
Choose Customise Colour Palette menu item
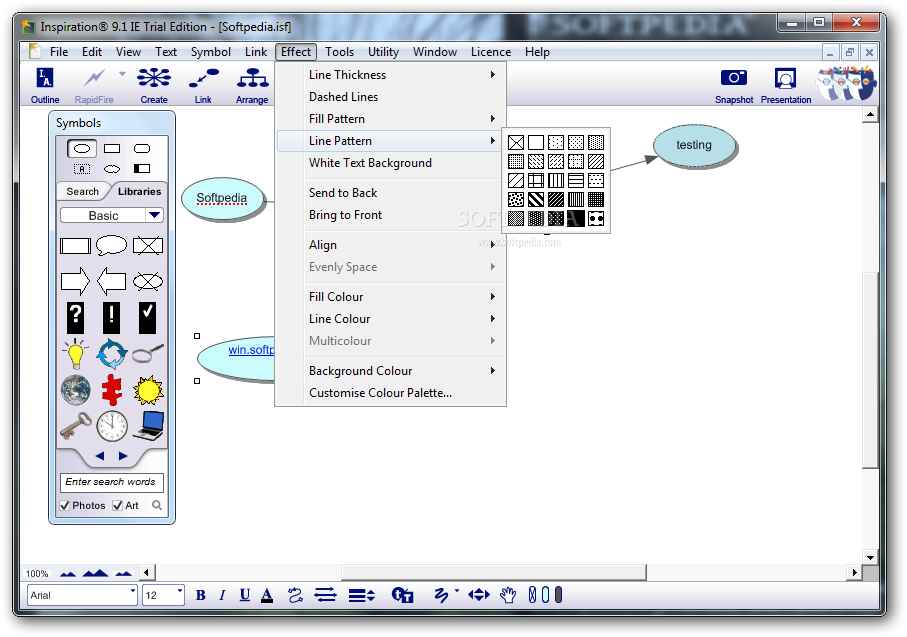392,393
